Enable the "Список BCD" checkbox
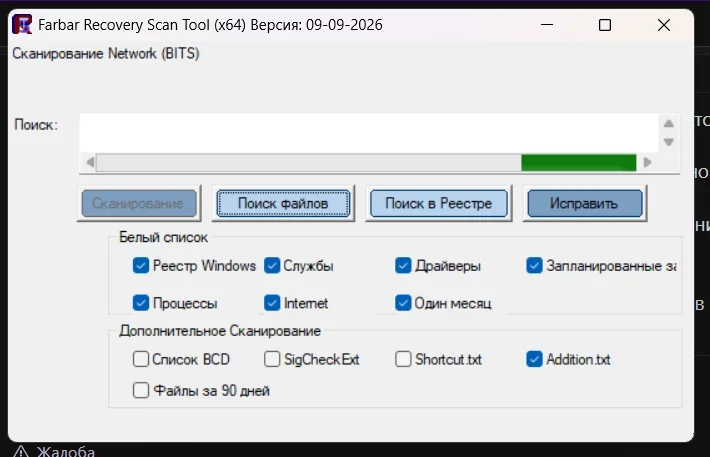Screen dimensions: 710x457 [141, 359]
